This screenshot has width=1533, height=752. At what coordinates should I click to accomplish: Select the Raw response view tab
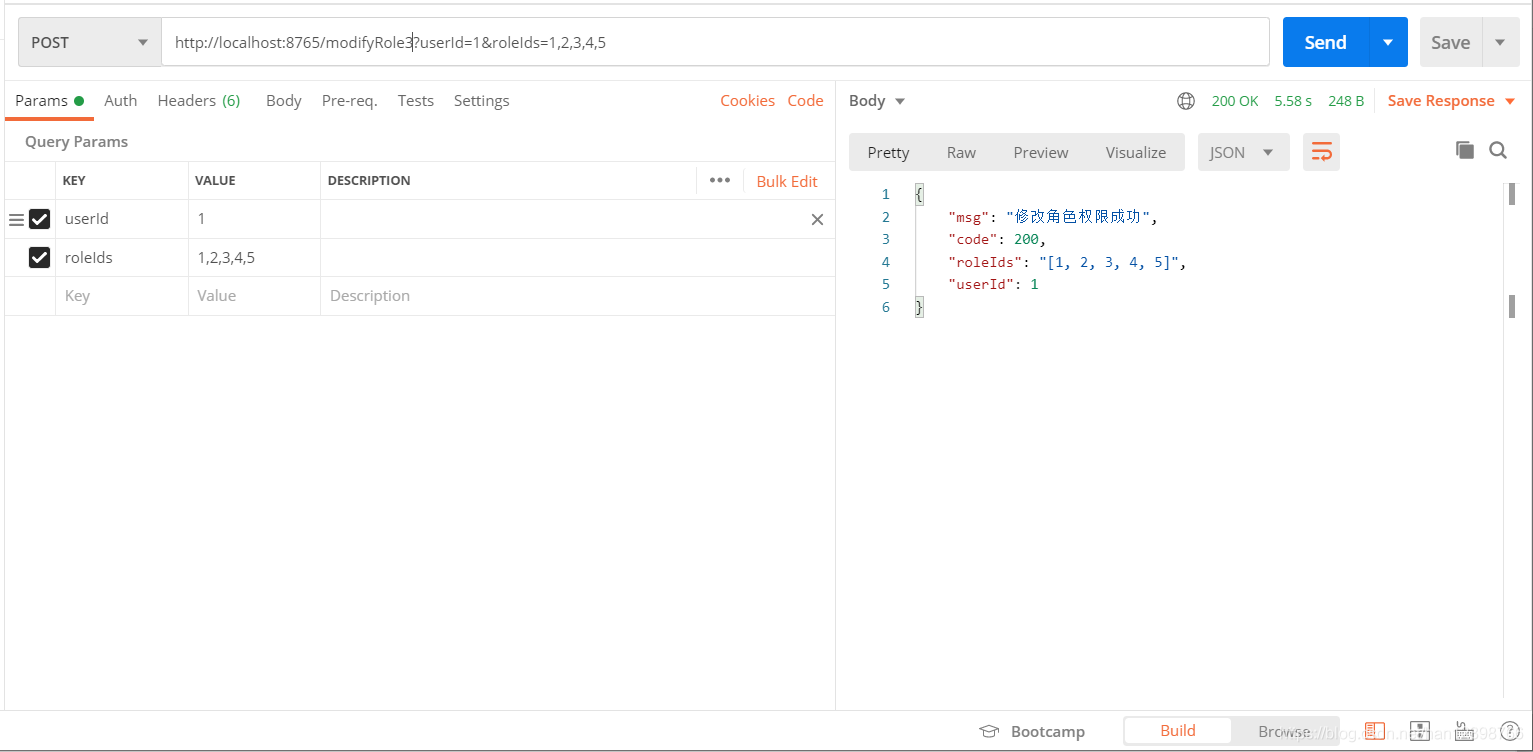(961, 153)
